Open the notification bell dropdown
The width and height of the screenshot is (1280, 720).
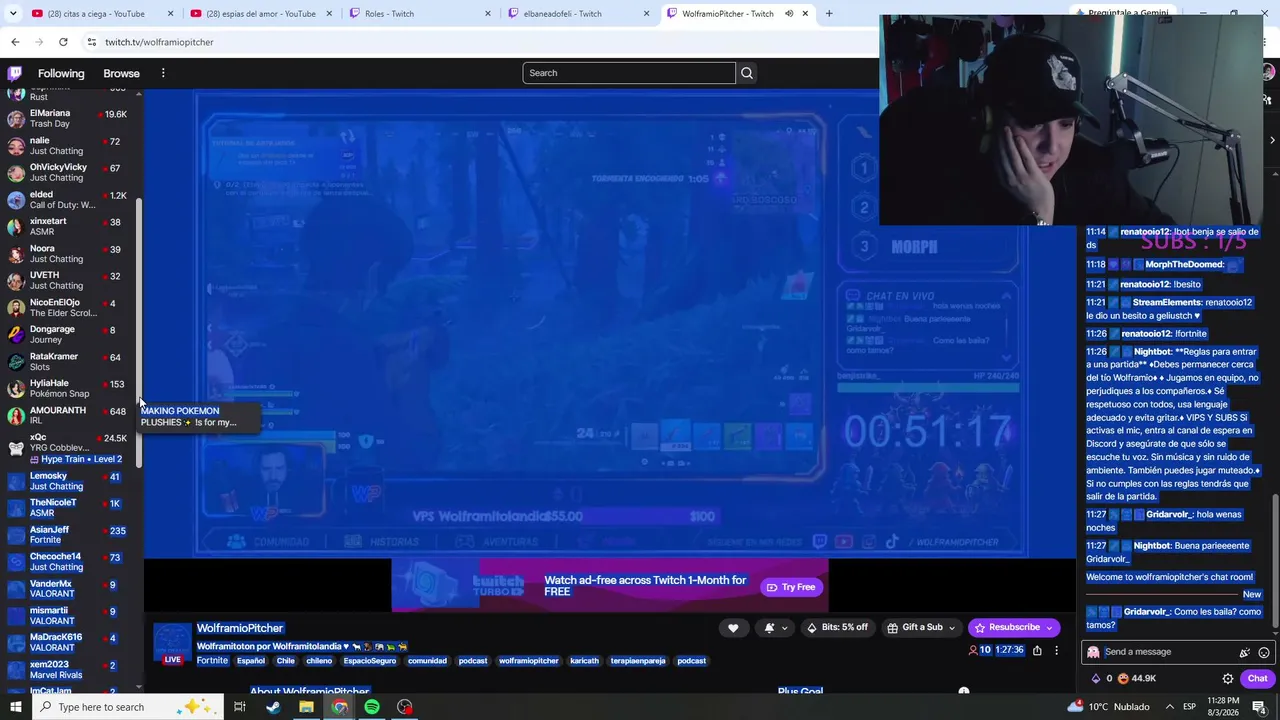pyautogui.click(x=775, y=628)
